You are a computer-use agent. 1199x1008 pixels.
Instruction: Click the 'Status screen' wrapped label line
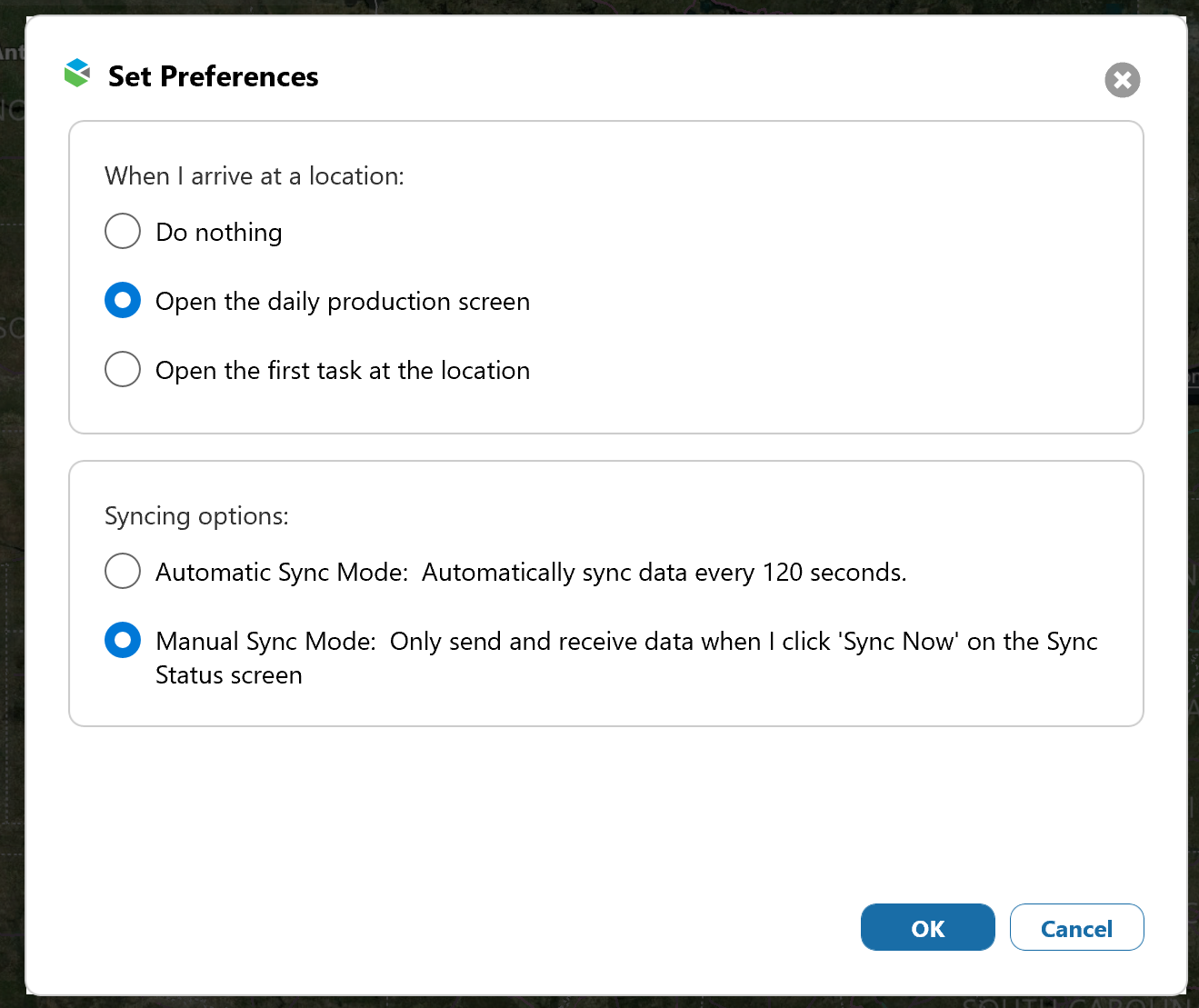229,675
